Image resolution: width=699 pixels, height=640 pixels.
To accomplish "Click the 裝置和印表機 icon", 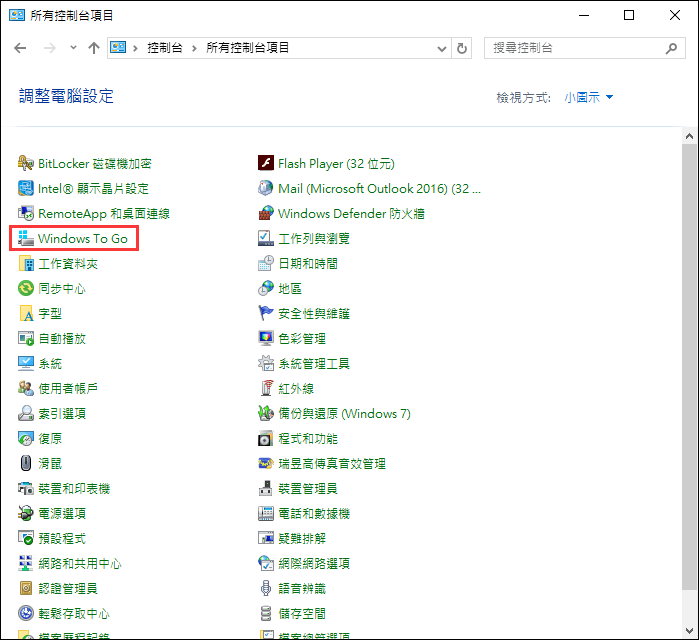I will tap(25, 488).
